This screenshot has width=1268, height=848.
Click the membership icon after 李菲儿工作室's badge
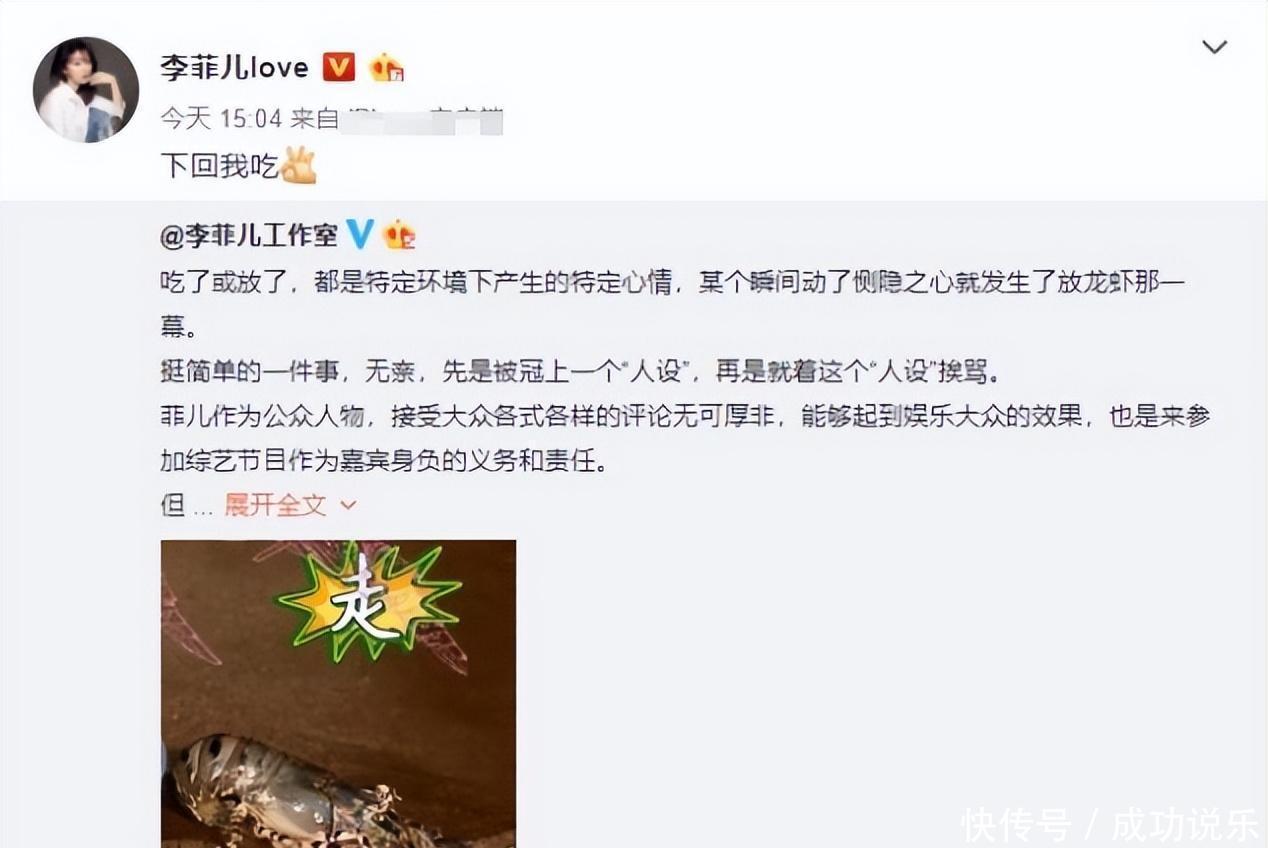399,234
